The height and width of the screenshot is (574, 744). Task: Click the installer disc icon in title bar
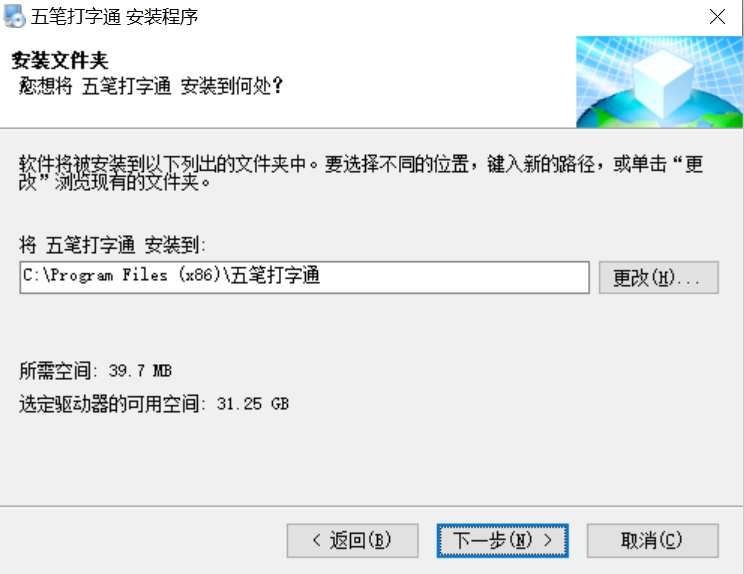(x=14, y=16)
